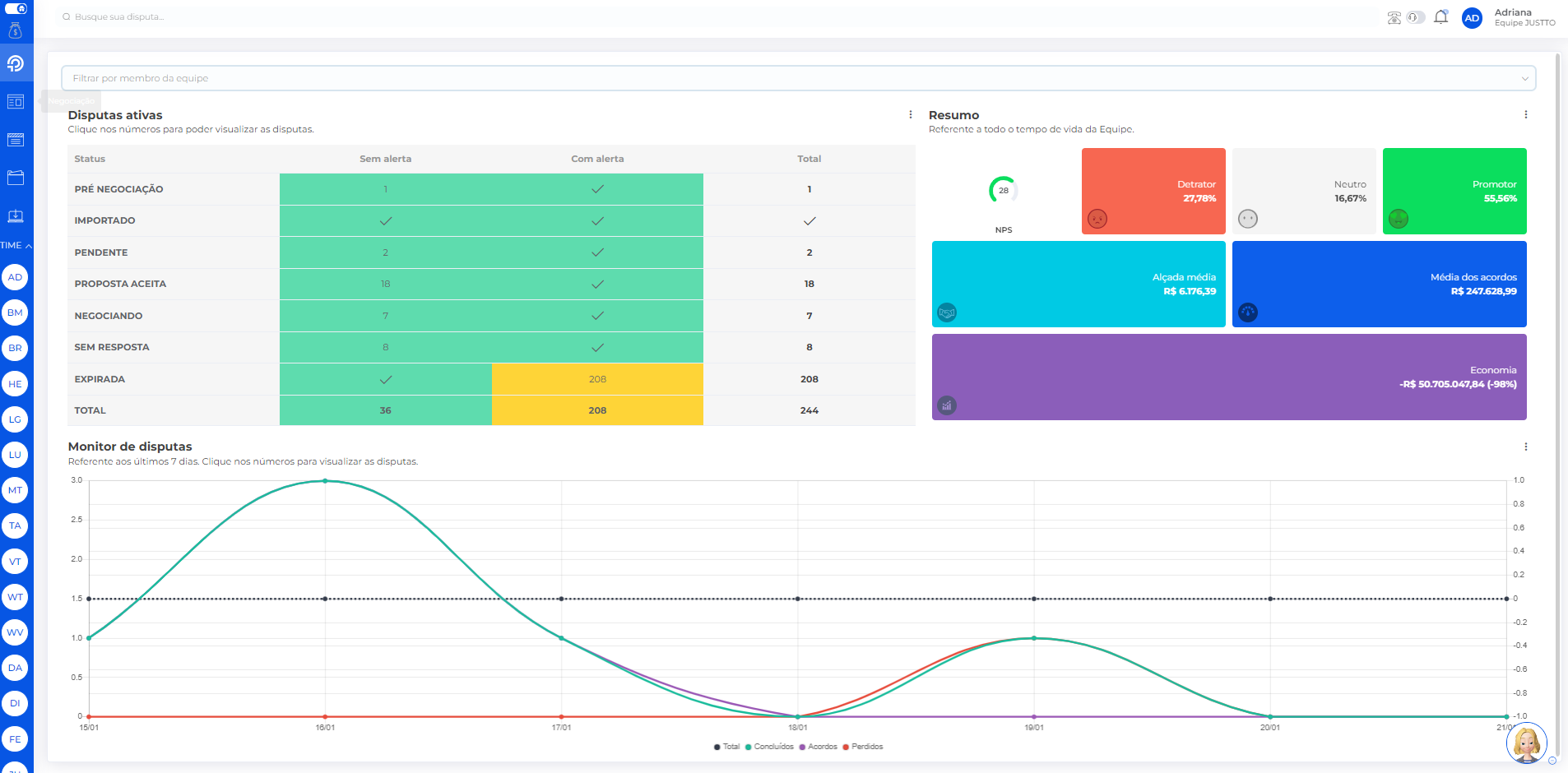Click the striped list icon in sidebar

16,140
